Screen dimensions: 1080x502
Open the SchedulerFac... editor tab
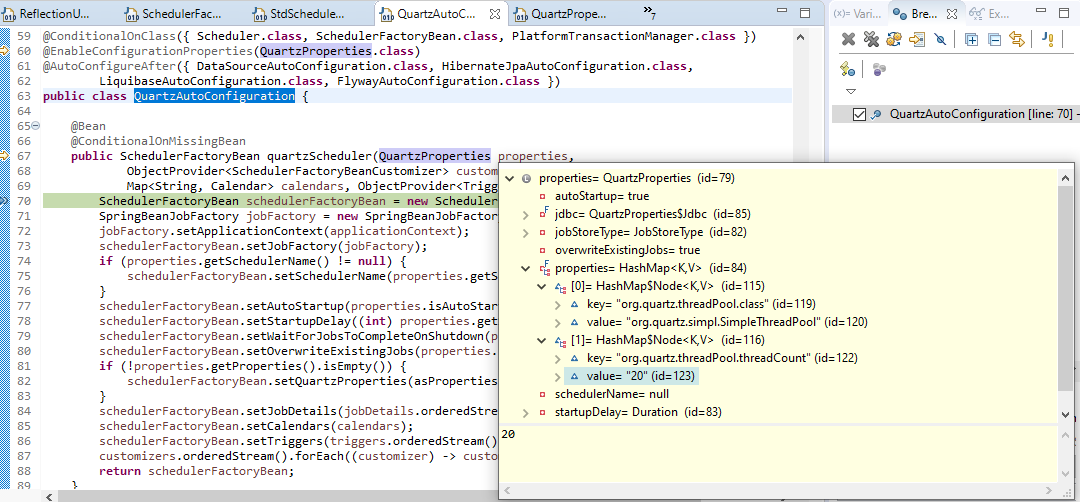coord(172,13)
